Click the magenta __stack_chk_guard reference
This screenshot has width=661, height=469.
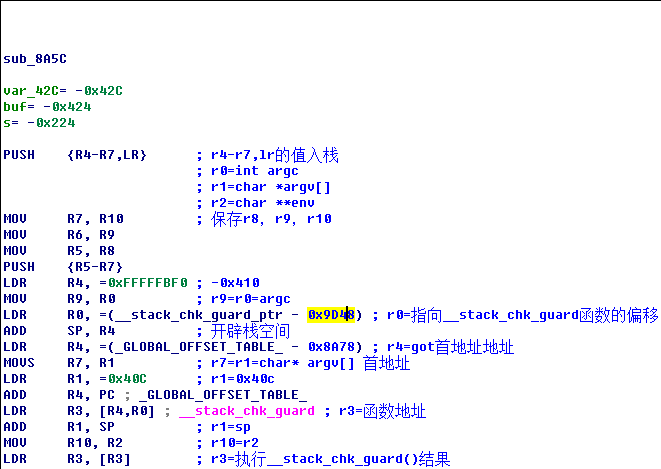(247, 411)
